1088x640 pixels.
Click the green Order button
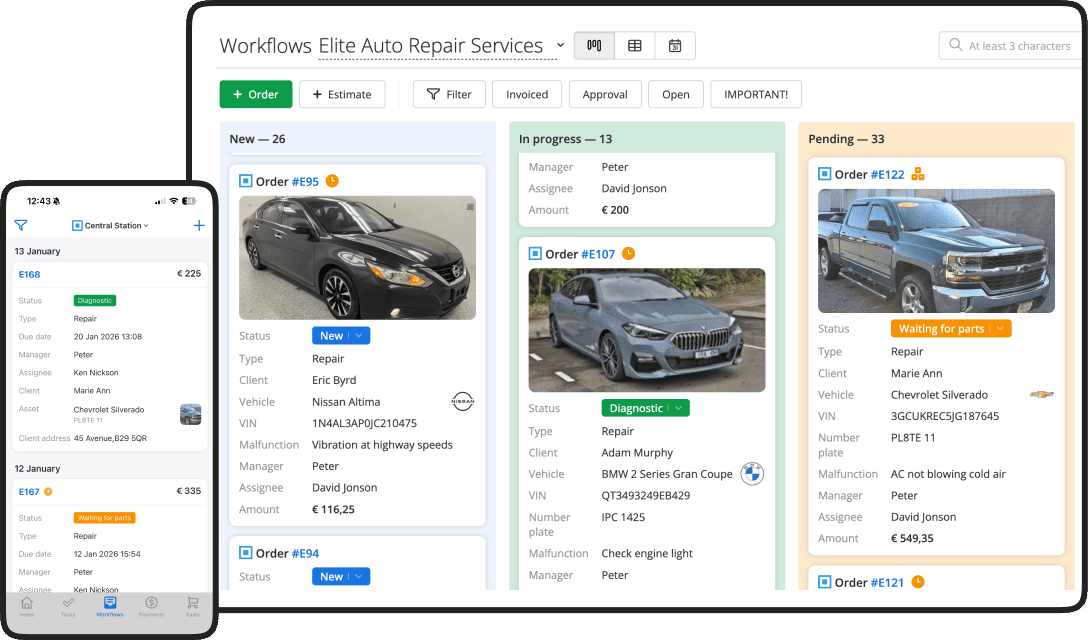[256, 94]
